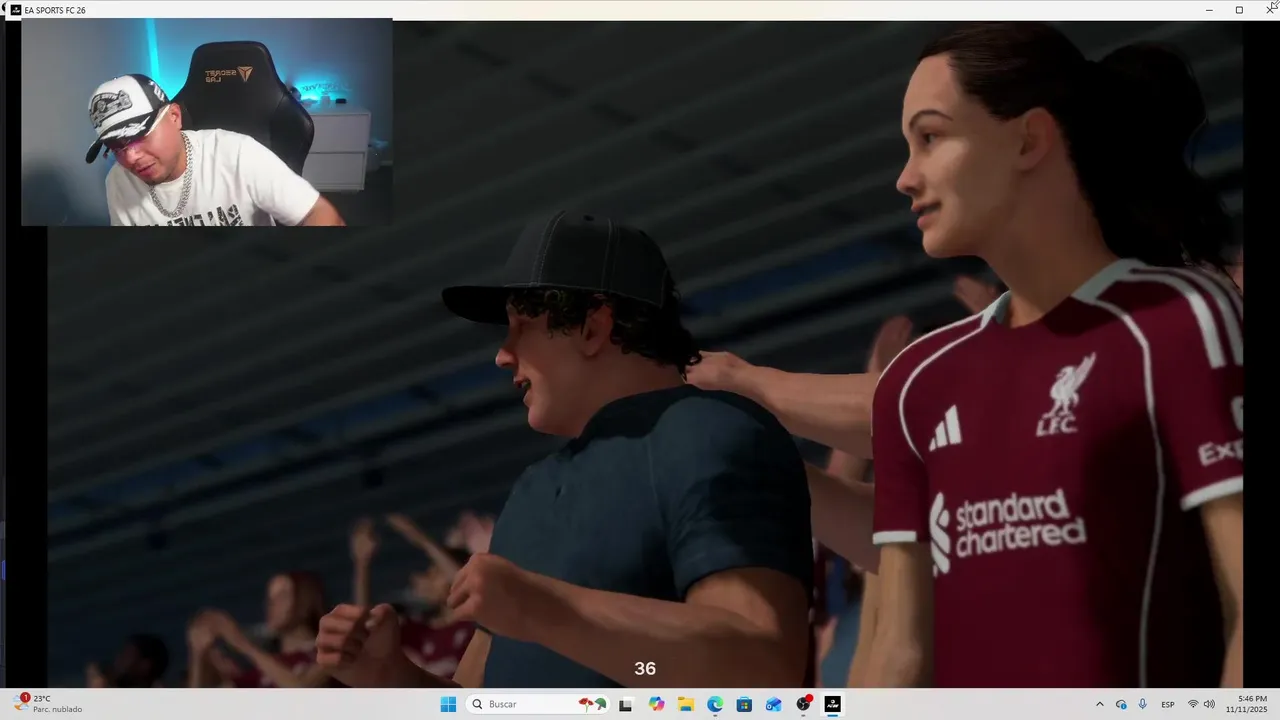
Task: Open Outlook mail app from the taskbar
Action: pos(773,704)
